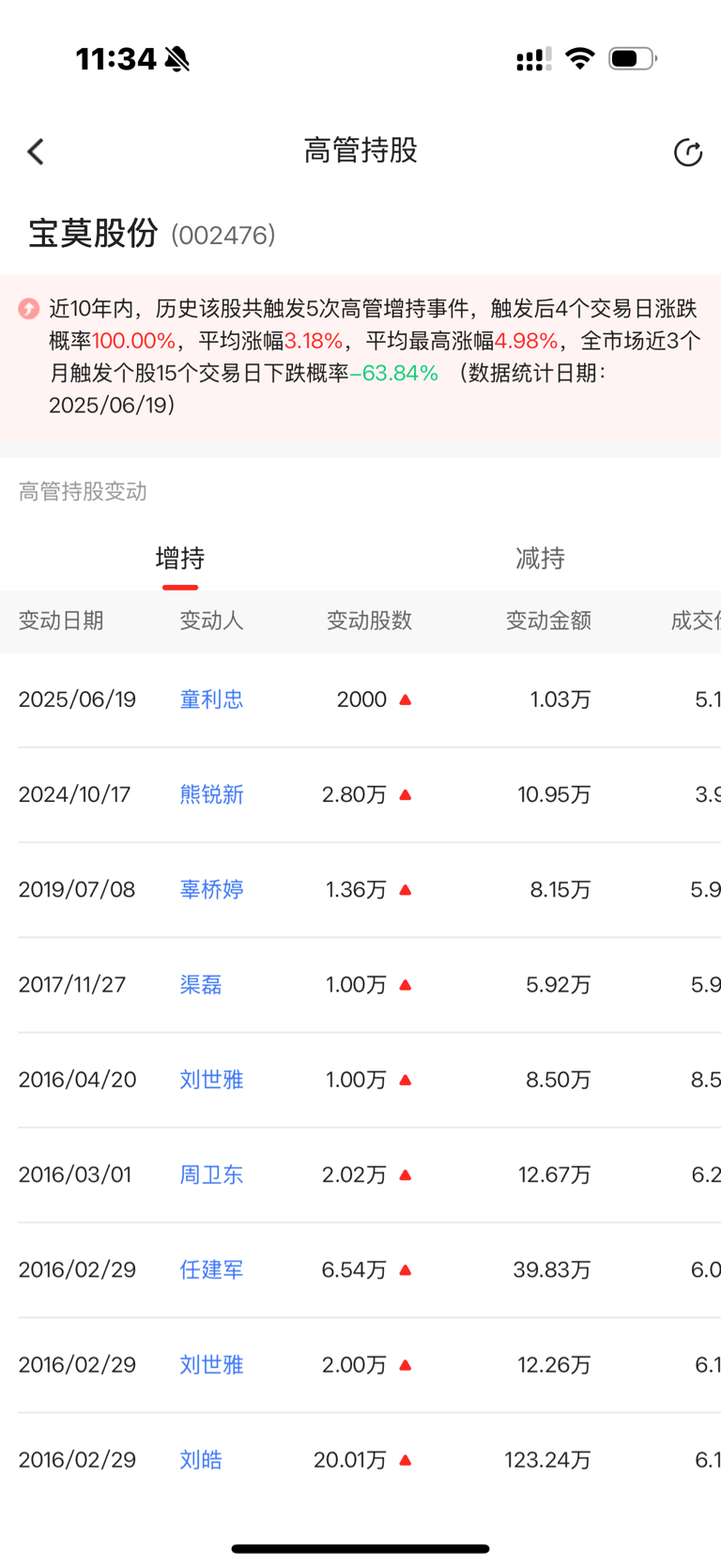Switch to the 增持 tab
The width and height of the screenshot is (721, 1568).
tap(180, 559)
